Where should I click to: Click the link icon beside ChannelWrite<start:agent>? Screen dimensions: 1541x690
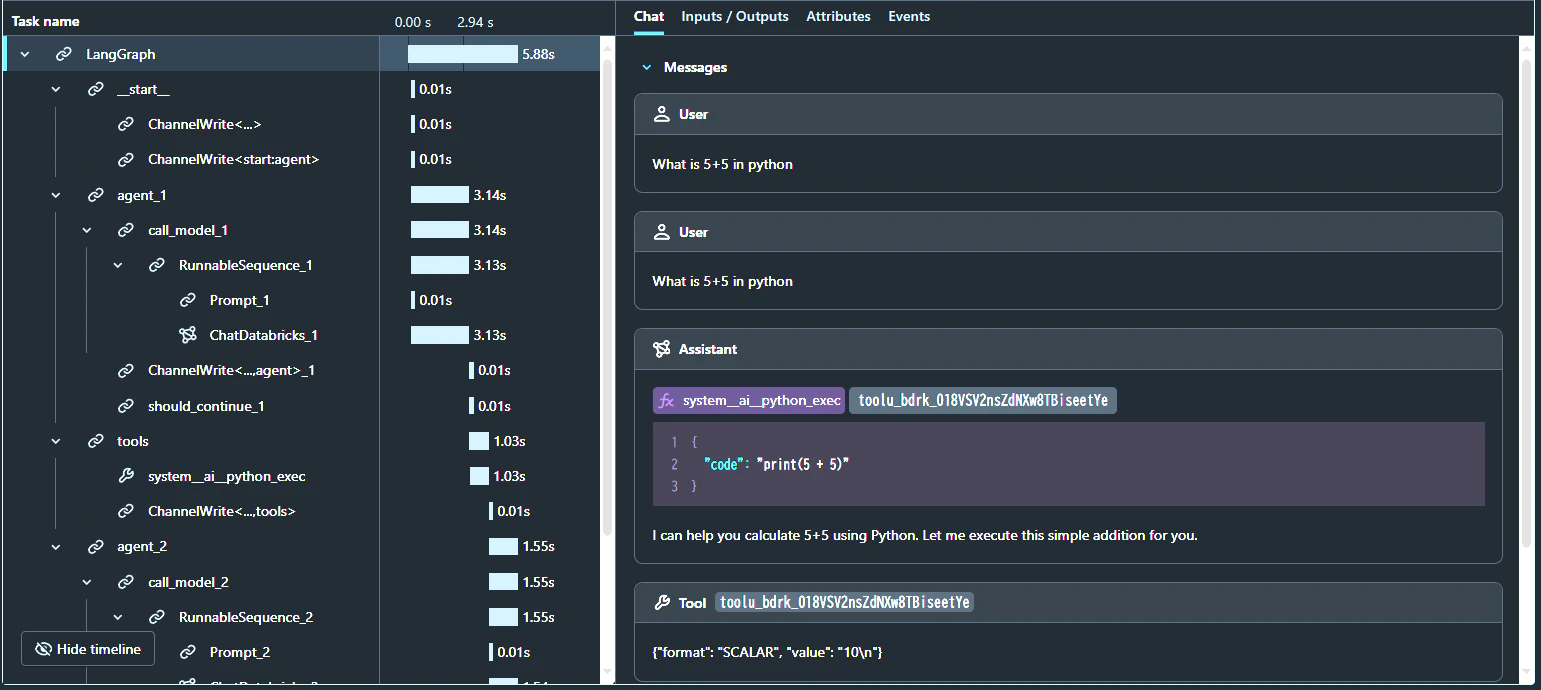(126, 159)
